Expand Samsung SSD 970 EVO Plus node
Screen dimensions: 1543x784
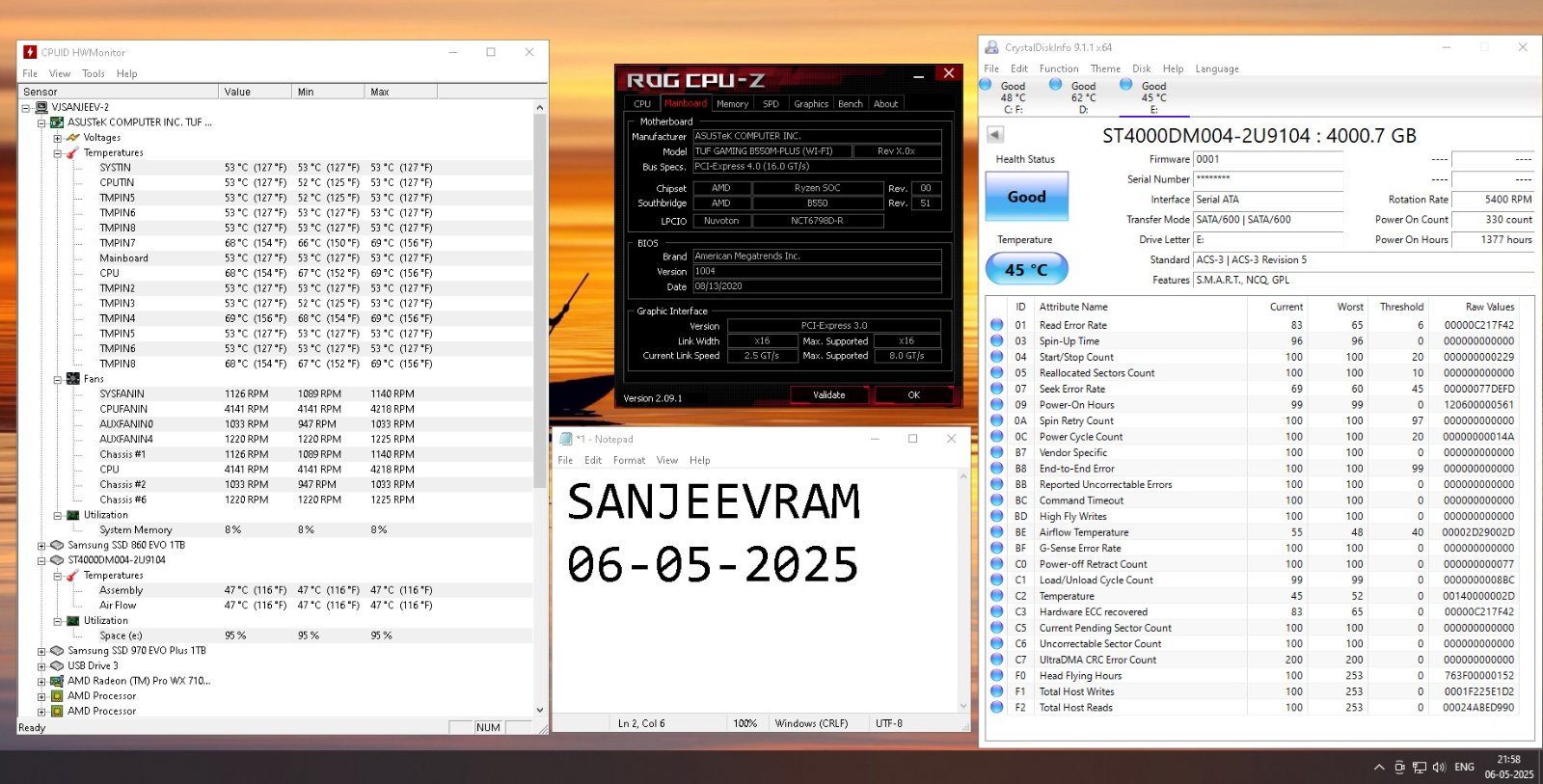pyautogui.click(x=41, y=651)
